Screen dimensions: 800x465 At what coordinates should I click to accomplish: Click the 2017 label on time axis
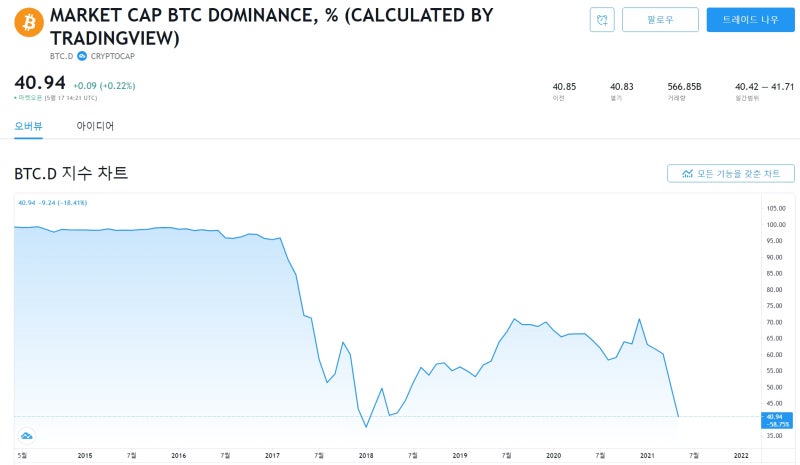272,455
